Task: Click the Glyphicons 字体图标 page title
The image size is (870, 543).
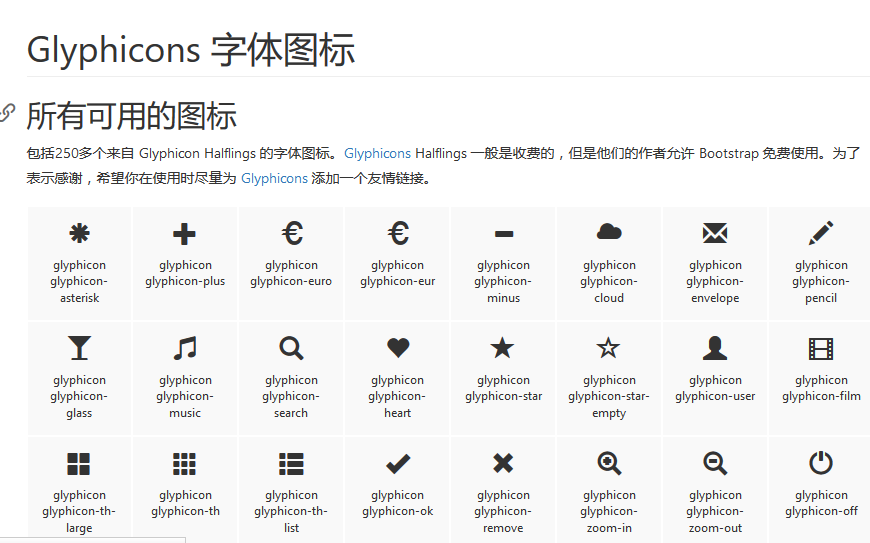Action: click(x=191, y=50)
